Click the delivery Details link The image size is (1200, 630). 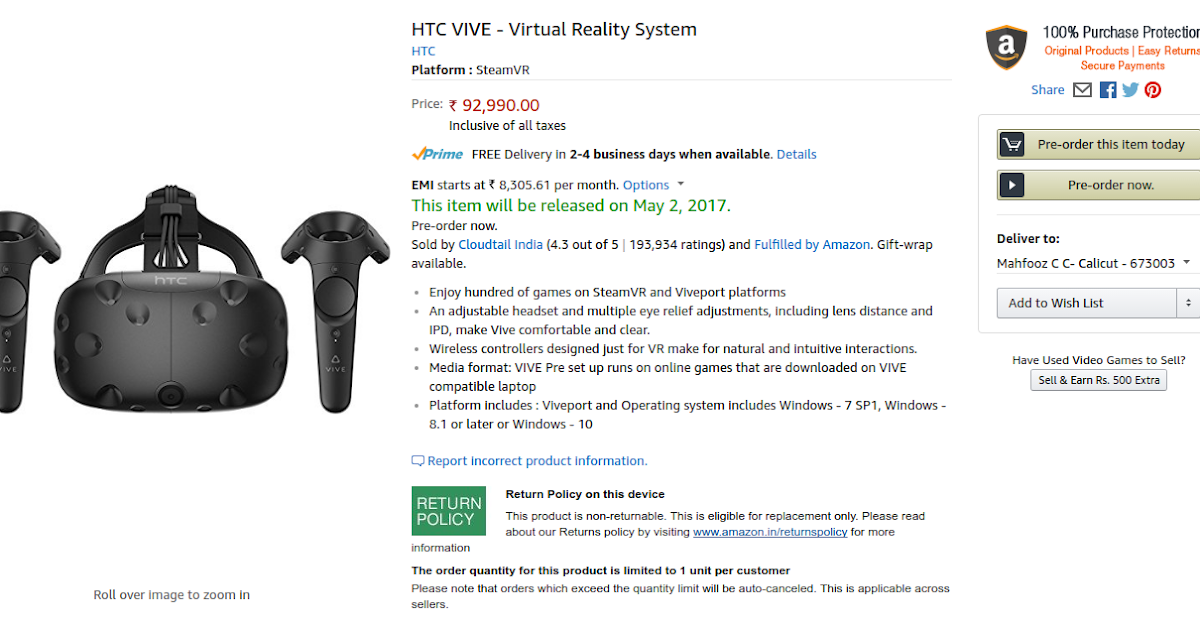pos(796,154)
